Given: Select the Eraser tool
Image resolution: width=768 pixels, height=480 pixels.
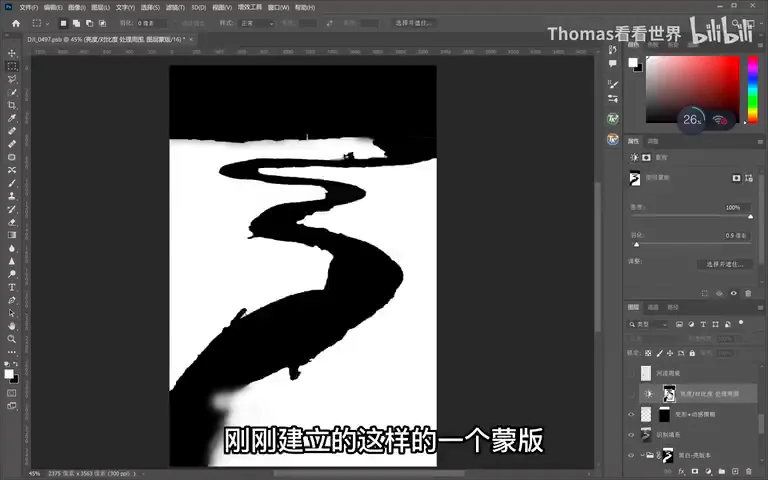Looking at the screenshot, I should [x=12, y=222].
